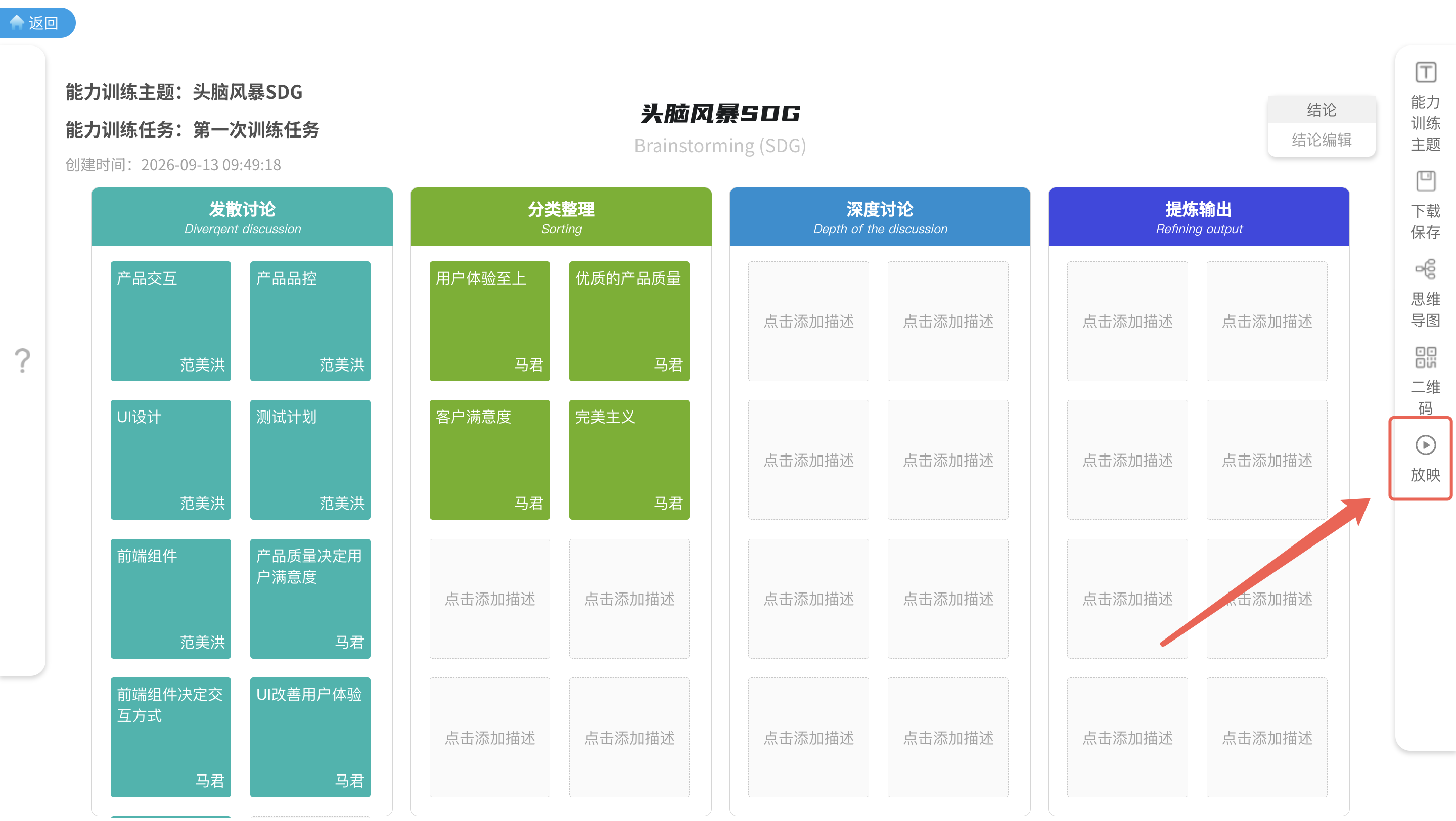Select the 完美主义 card
This screenshot has height=821, width=1456.
[629, 460]
